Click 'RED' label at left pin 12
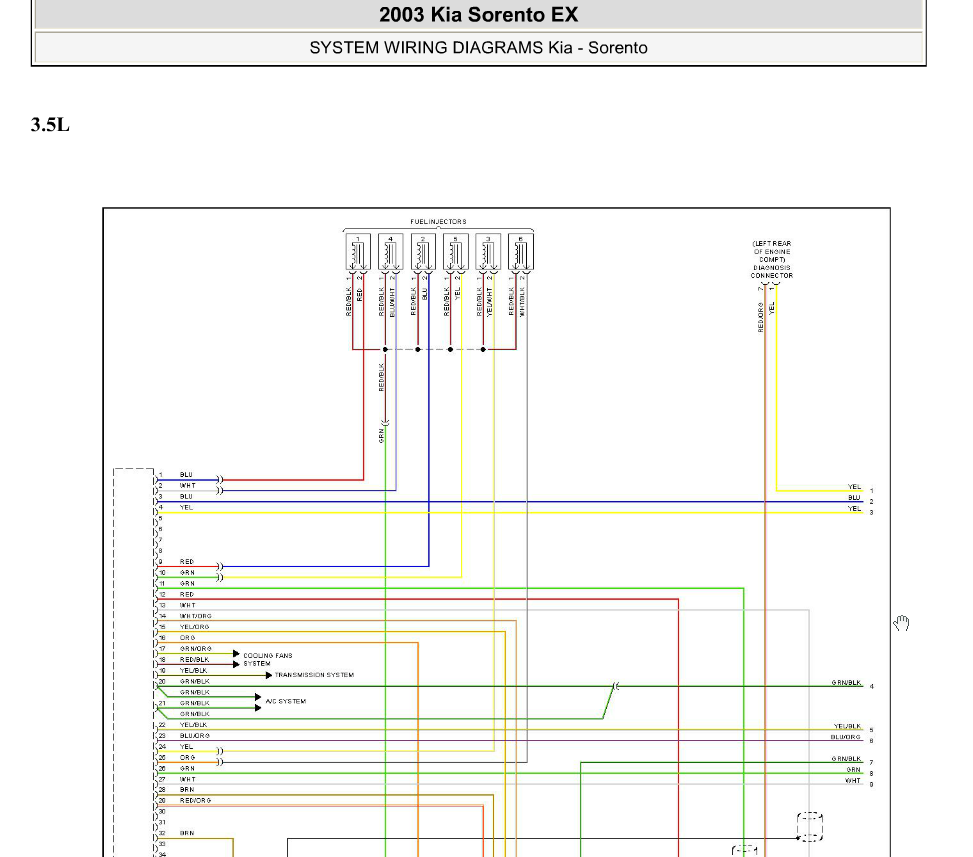The width and height of the screenshot is (973, 857). point(187,595)
